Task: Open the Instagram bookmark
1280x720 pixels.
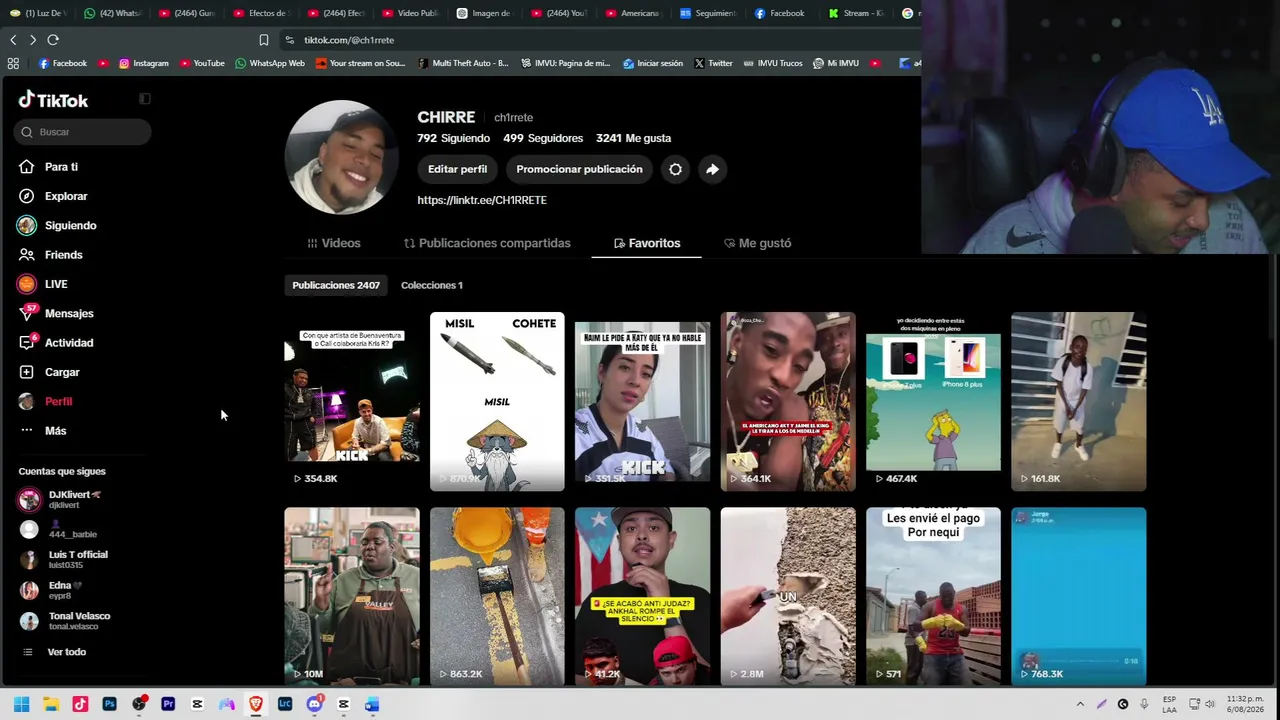Action: 143,63
